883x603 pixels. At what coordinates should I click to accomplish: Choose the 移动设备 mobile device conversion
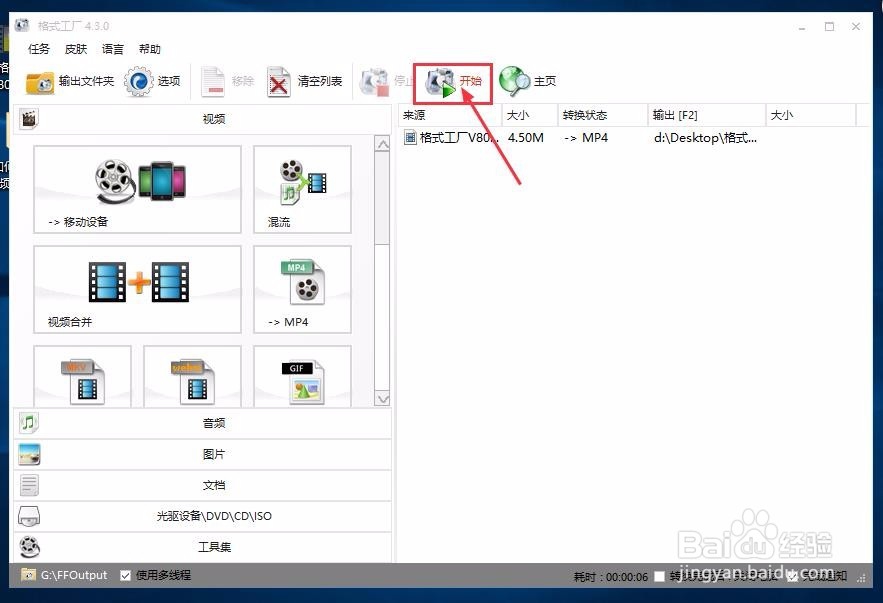(137, 189)
